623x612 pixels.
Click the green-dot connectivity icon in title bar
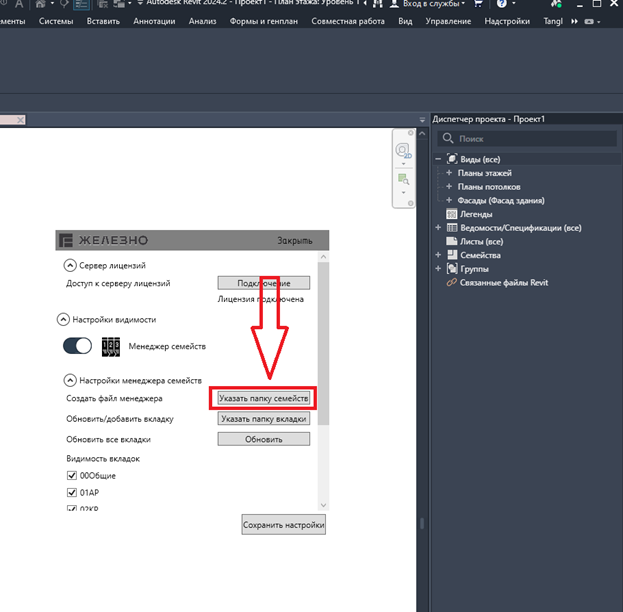pos(556,4)
